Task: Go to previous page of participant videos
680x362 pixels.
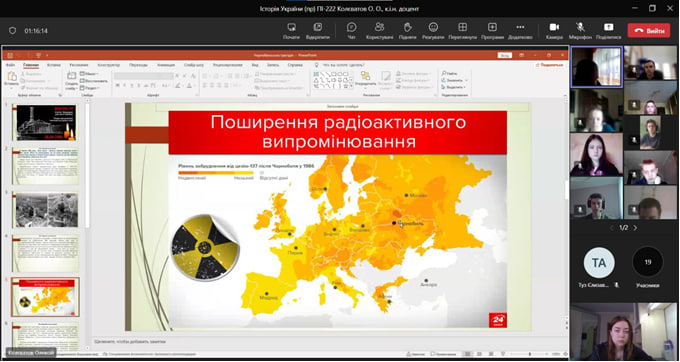Action: point(612,228)
